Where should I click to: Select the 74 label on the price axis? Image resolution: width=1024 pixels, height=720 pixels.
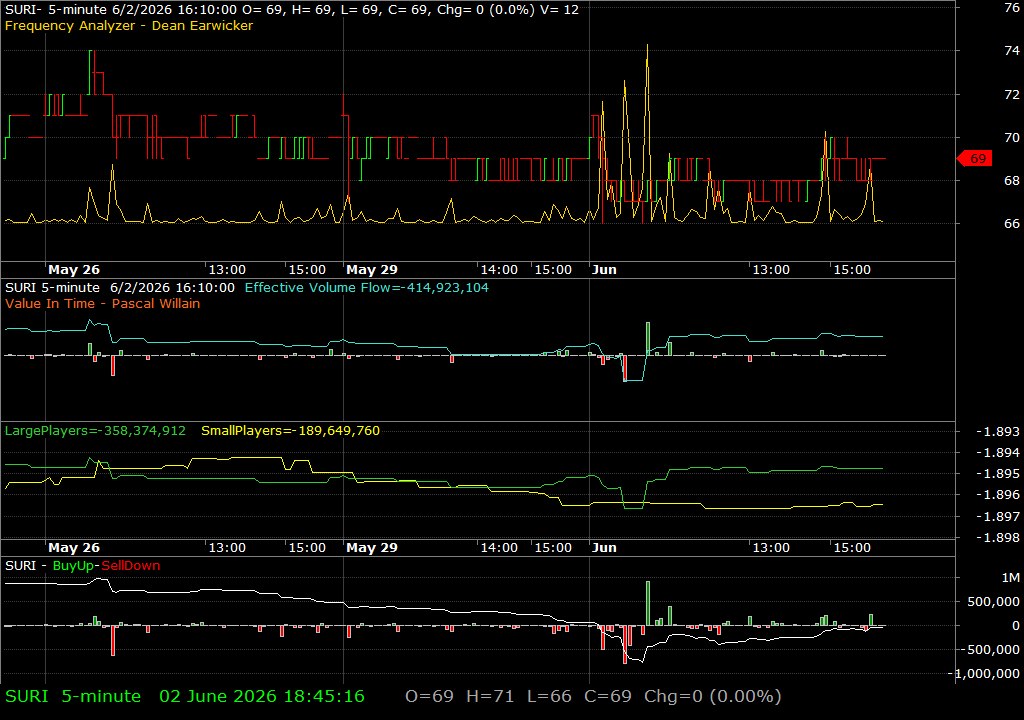tap(1012, 51)
